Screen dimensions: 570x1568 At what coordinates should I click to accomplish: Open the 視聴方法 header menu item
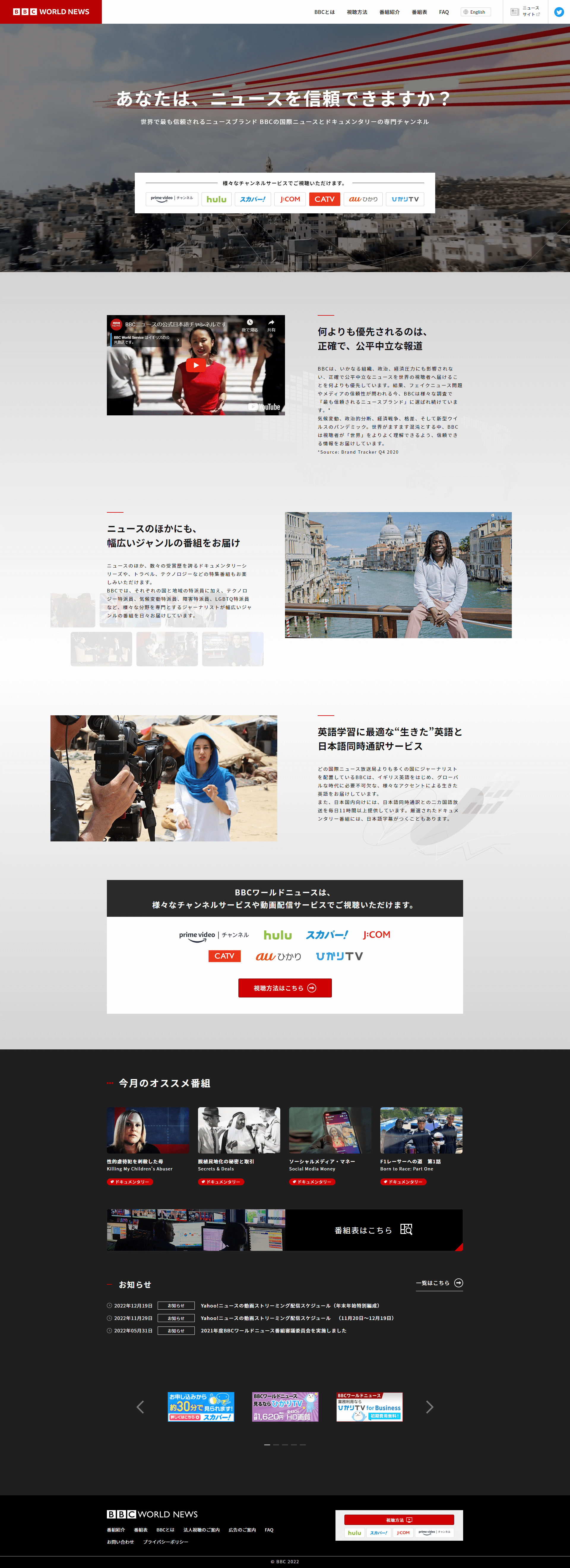357,12
